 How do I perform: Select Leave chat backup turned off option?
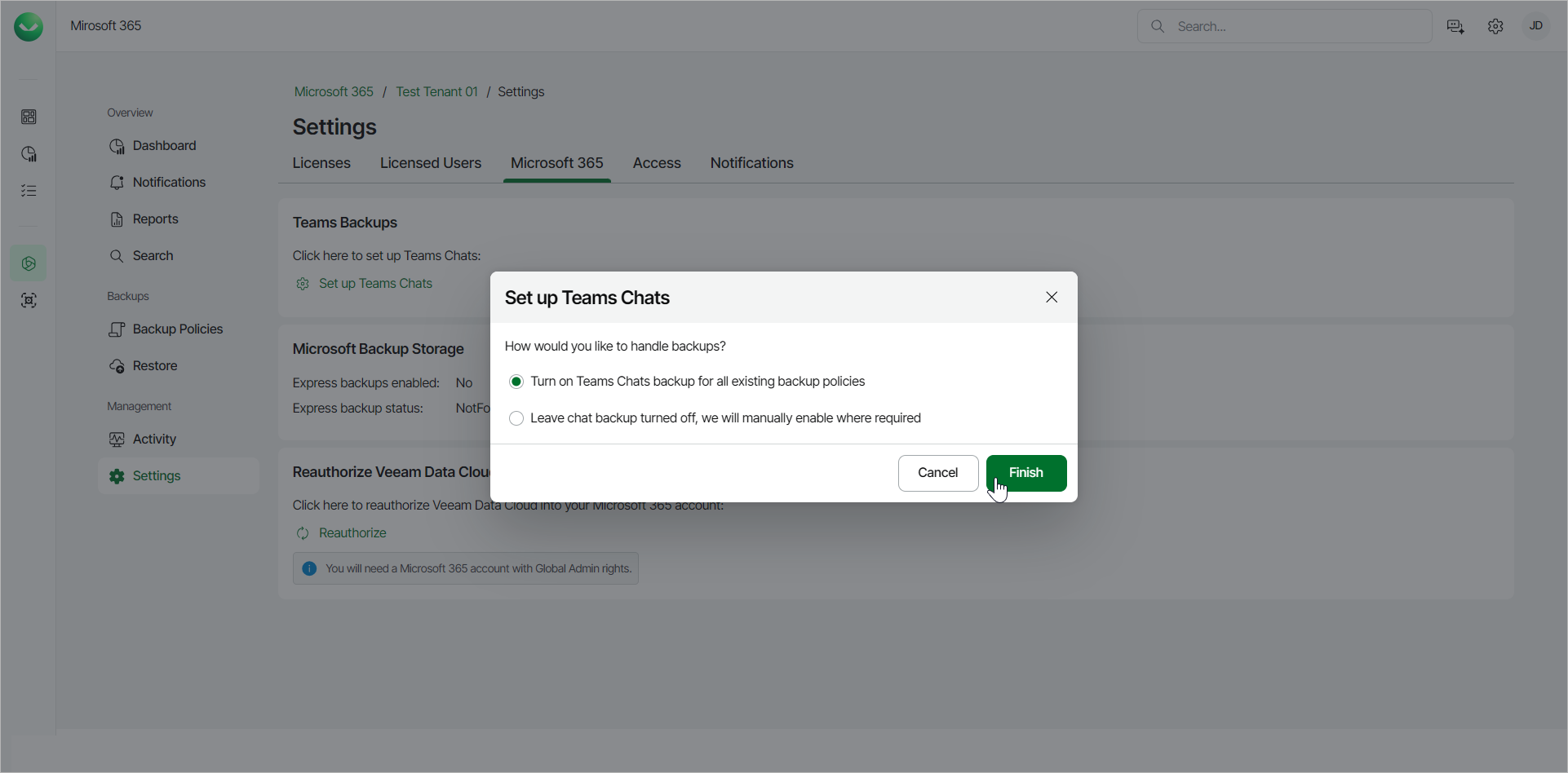(516, 418)
